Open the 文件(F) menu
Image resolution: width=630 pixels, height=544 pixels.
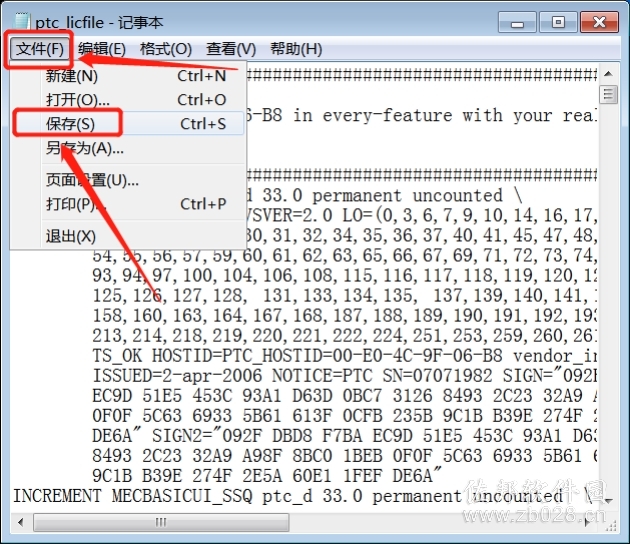(40, 49)
